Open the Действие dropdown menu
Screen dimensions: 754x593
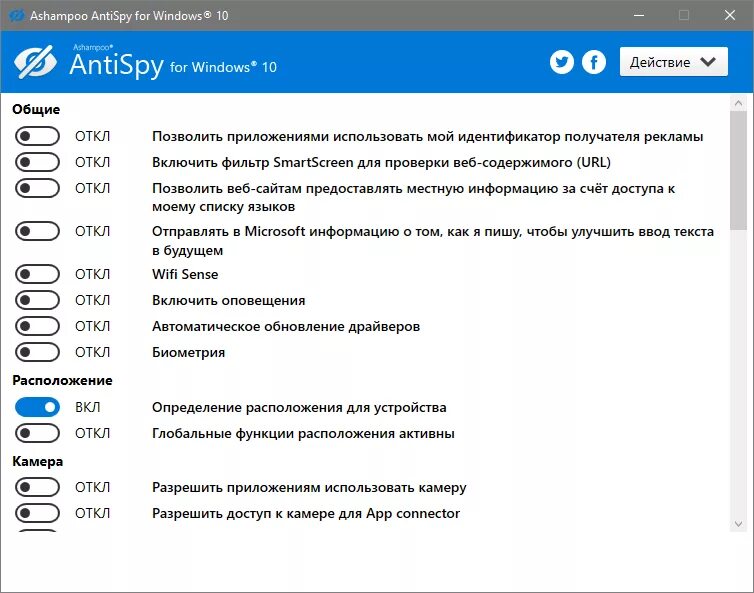coord(673,62)
